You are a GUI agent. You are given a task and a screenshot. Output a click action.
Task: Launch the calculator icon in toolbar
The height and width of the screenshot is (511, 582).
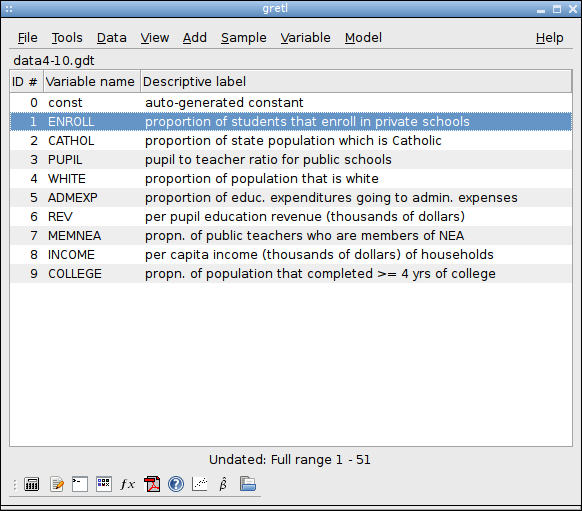point(32,484)
